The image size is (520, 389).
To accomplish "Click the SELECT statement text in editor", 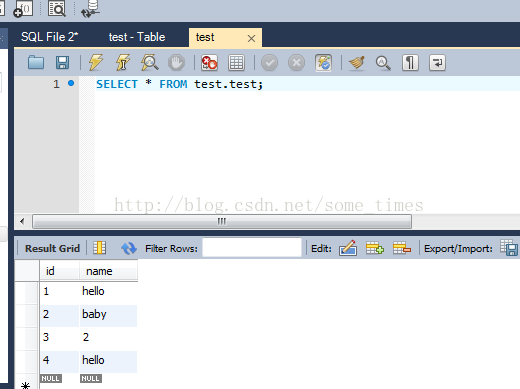I will click(179, 84).
